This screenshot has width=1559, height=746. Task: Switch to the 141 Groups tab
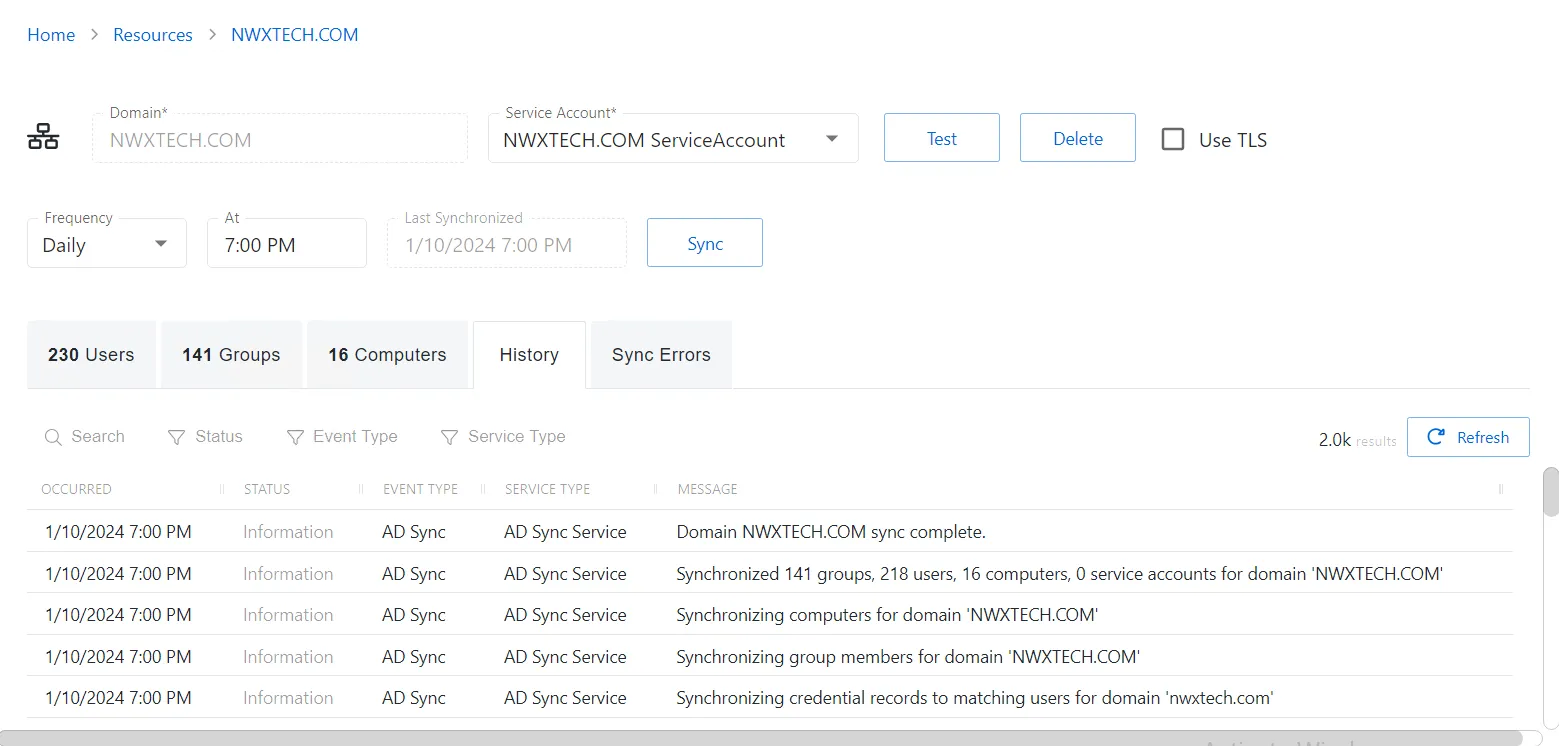(x=231, y=355)
